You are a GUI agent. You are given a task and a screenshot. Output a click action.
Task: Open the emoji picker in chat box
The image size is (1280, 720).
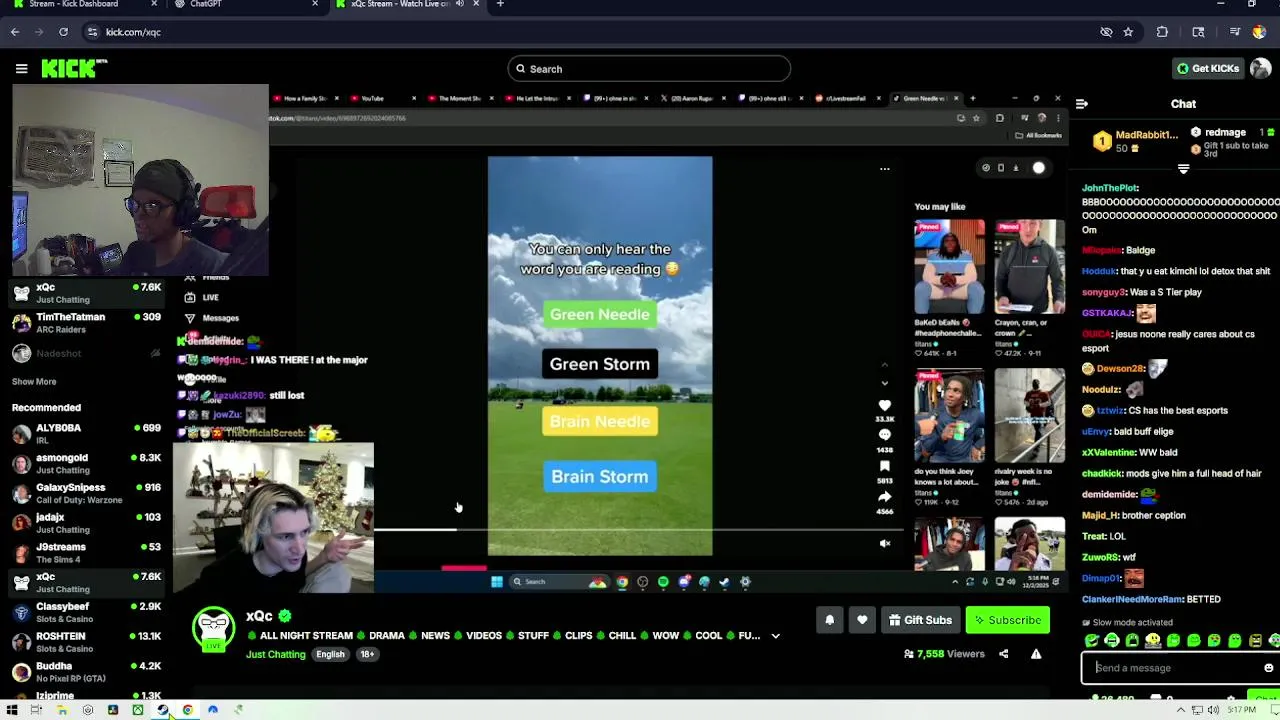click(x=1268, y=668)
